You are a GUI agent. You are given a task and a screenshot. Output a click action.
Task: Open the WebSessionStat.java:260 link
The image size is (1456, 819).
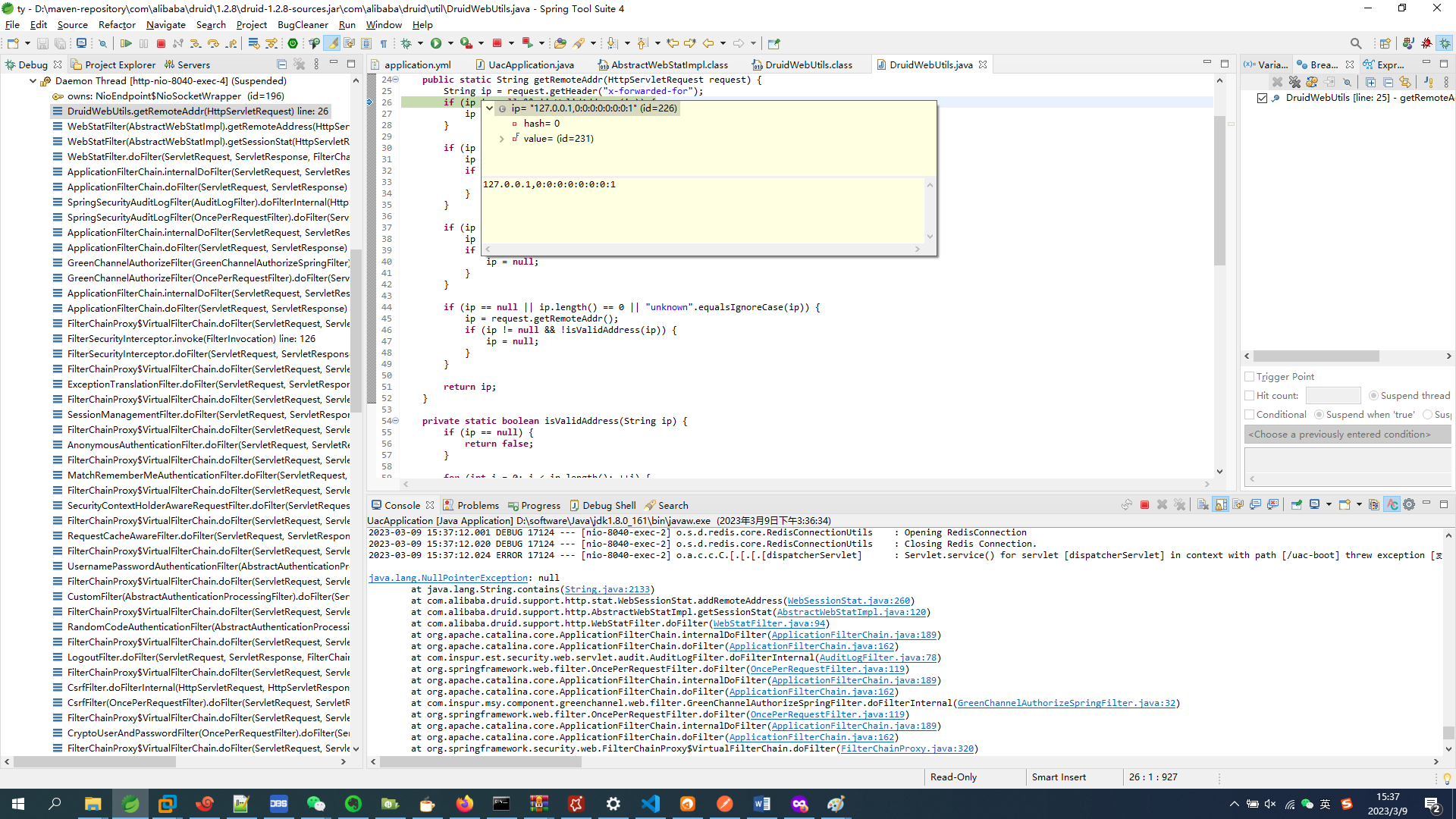[x=849, y=601]
